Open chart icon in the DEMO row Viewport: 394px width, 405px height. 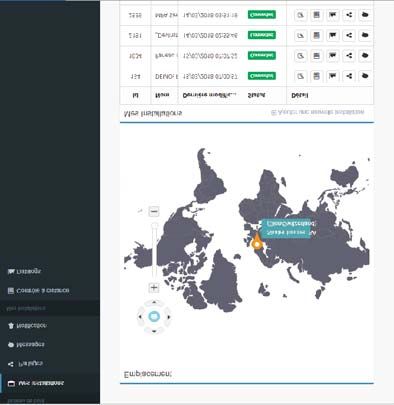tap(300, 76)
